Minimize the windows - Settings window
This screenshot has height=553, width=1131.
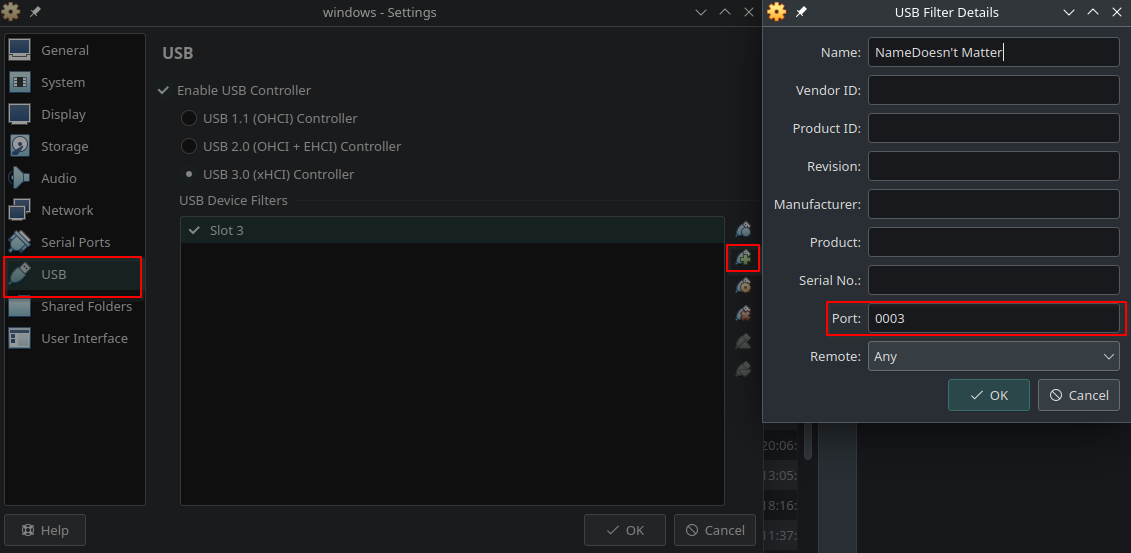click(x=700, y=12)
